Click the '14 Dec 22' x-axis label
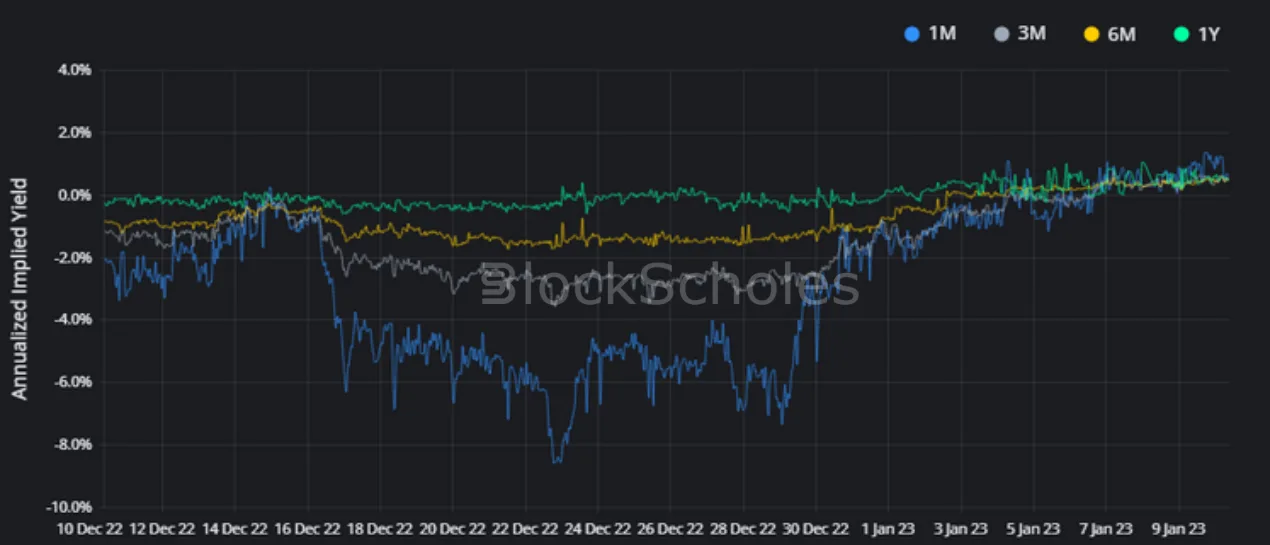 coord(235,529)
